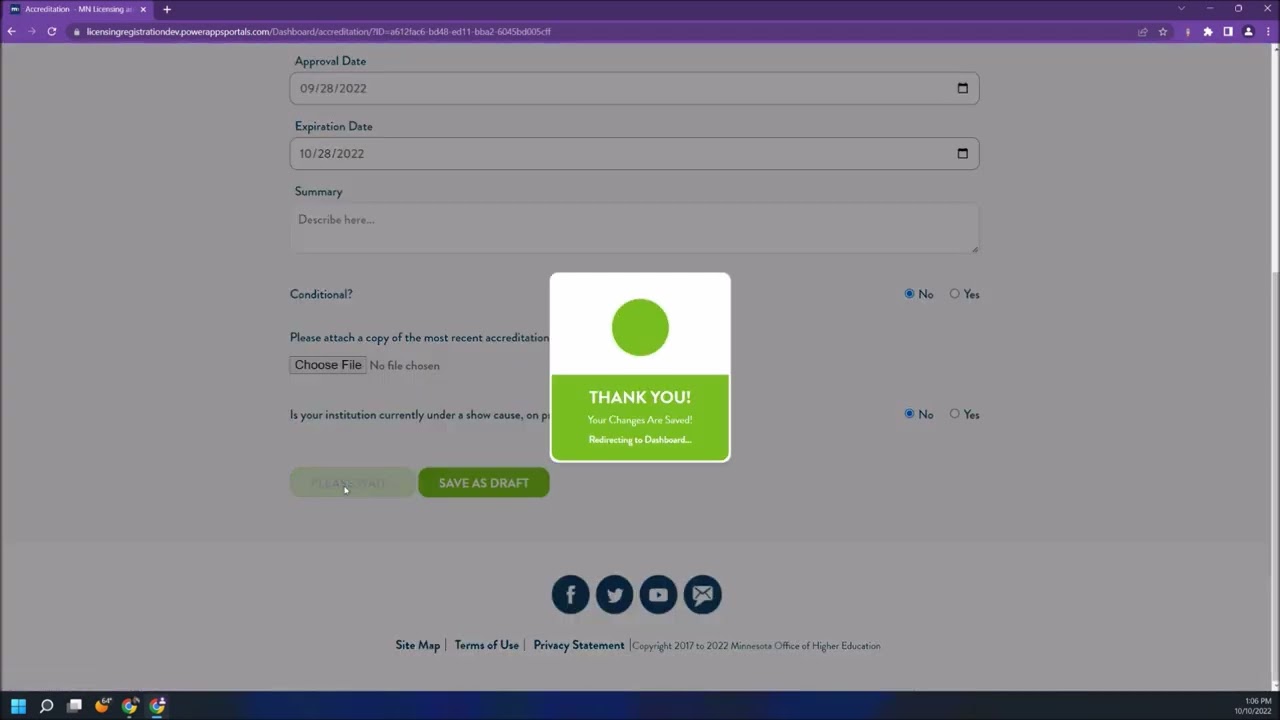Click the browser address bar URL
Viewport: 1280px width, 720px height.
pos(318,32)
